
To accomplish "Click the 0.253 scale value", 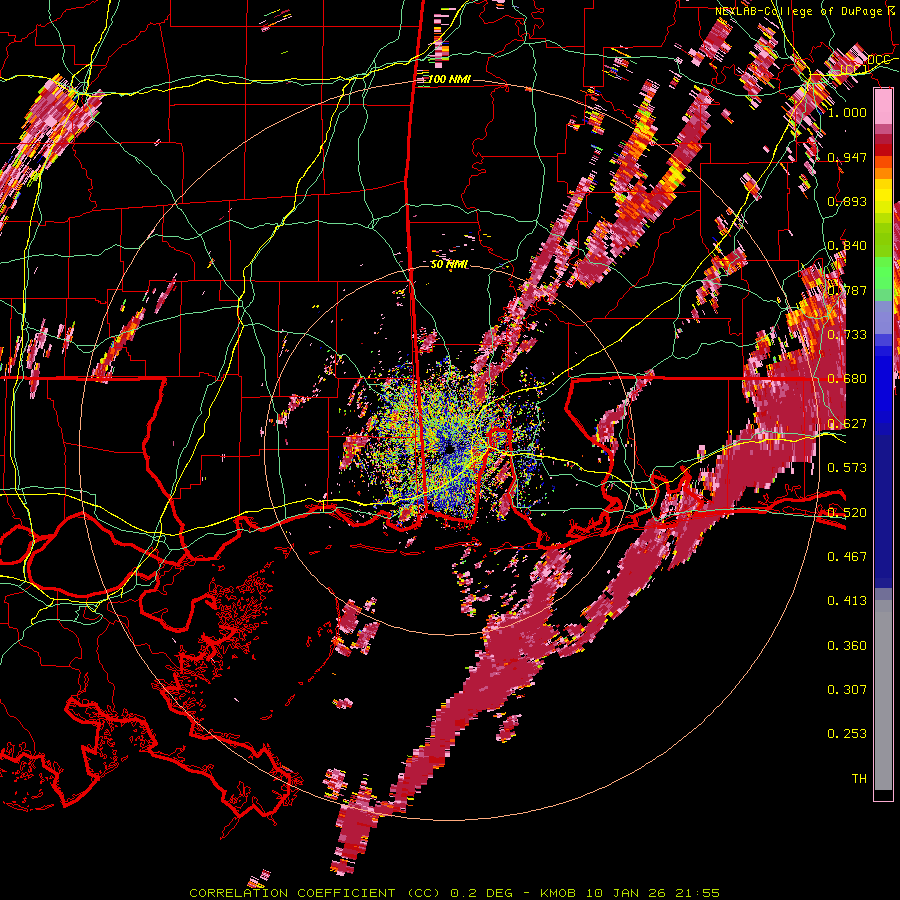I will [847, 734].
